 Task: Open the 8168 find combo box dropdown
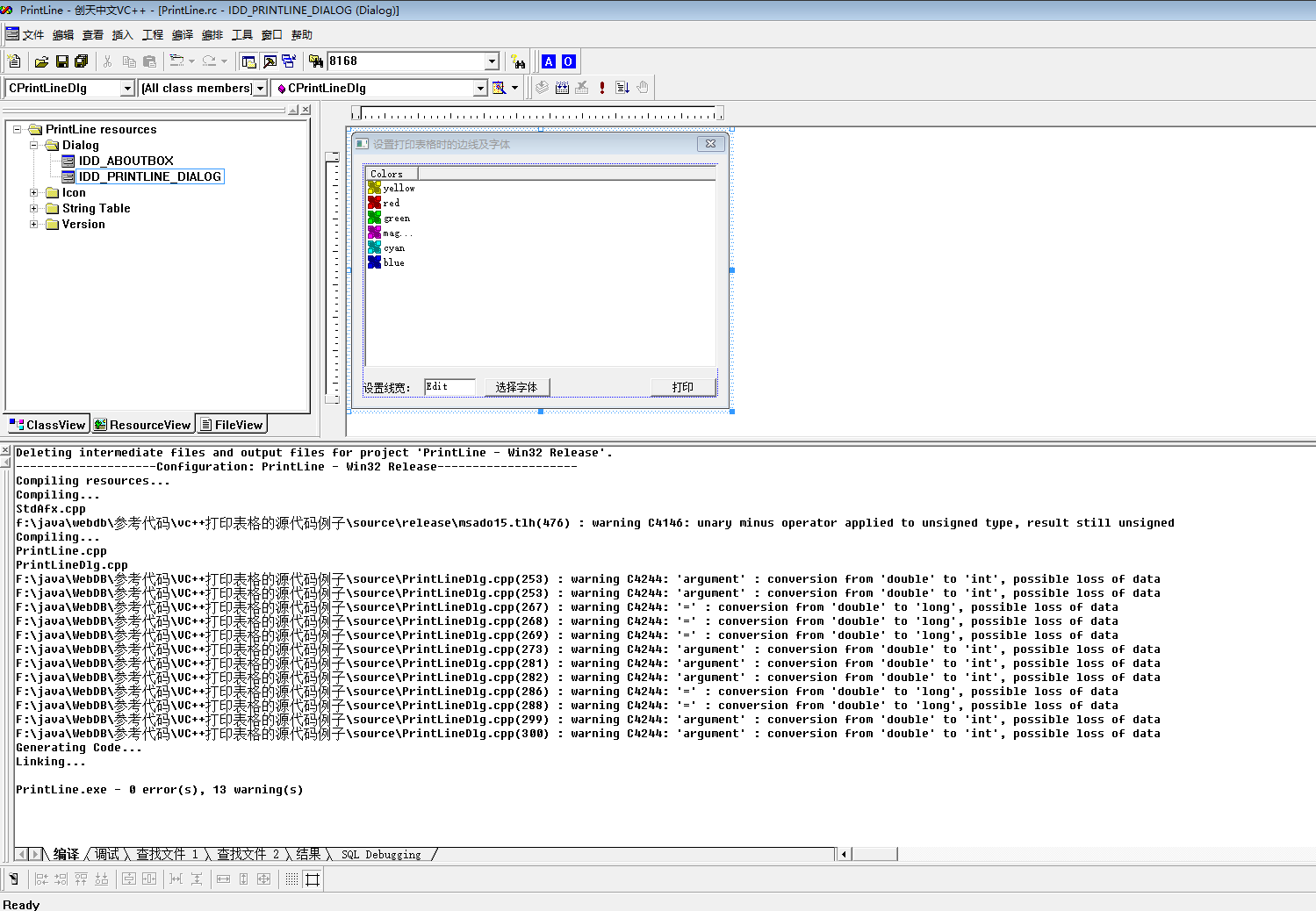tap(492, 61)
